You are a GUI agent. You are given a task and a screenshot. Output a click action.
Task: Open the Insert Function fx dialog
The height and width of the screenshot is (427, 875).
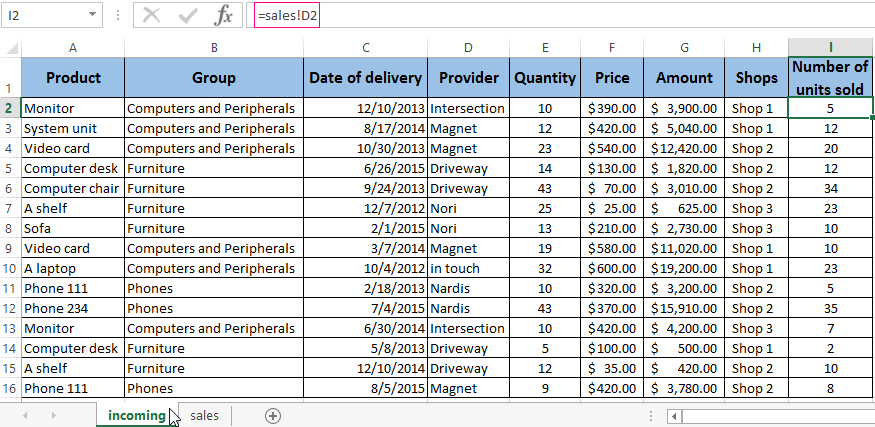tap(224, 15)
